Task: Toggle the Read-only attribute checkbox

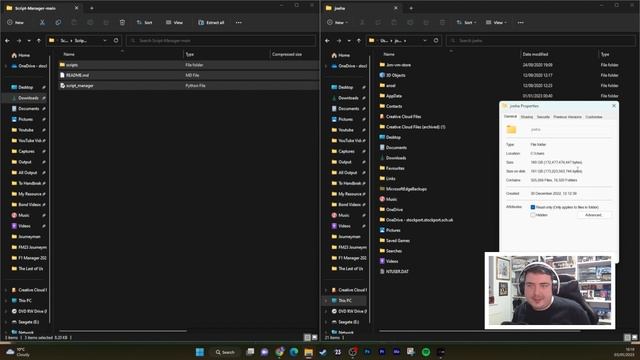Action: 533,207
